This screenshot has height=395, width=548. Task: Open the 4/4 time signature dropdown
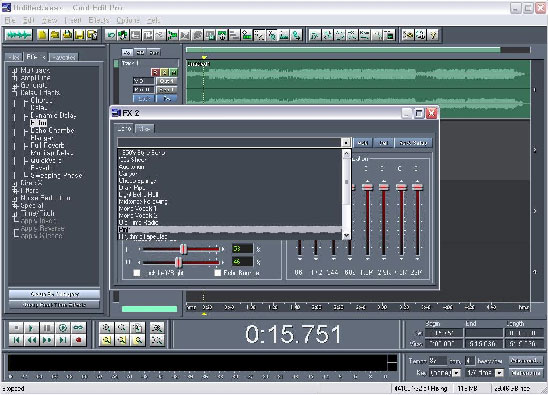[x=499, y=373]
